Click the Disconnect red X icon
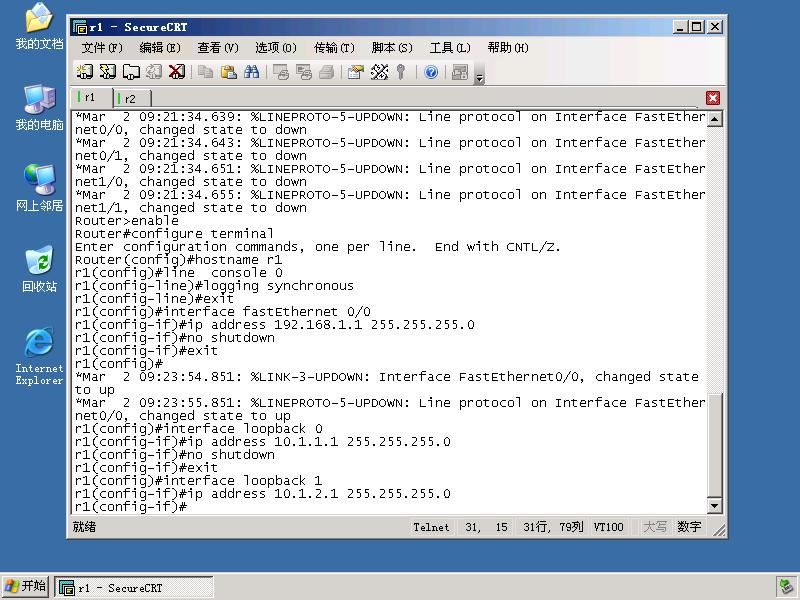Image resolution: width=800 pixels, height=600 pixels. click(x=177, y=72)
